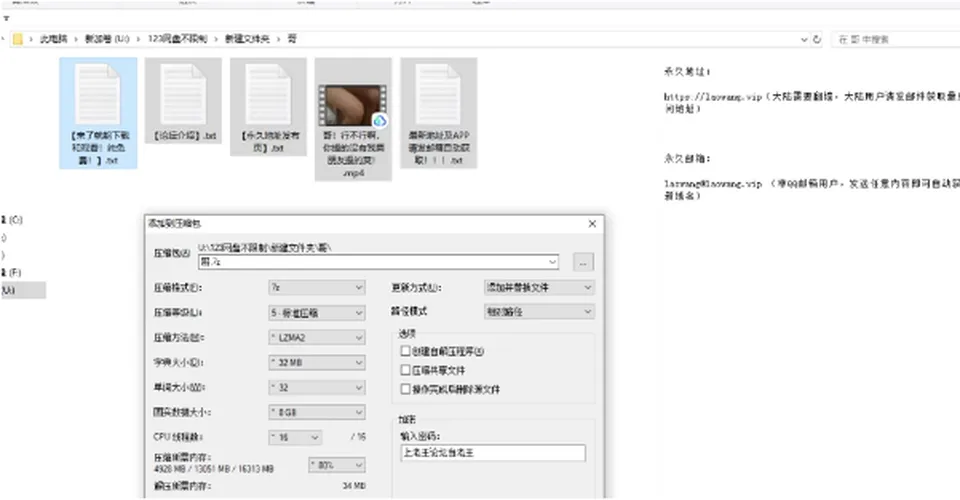
Task: Open the archive format 7z dropdown
Action: tap(317, 287)
